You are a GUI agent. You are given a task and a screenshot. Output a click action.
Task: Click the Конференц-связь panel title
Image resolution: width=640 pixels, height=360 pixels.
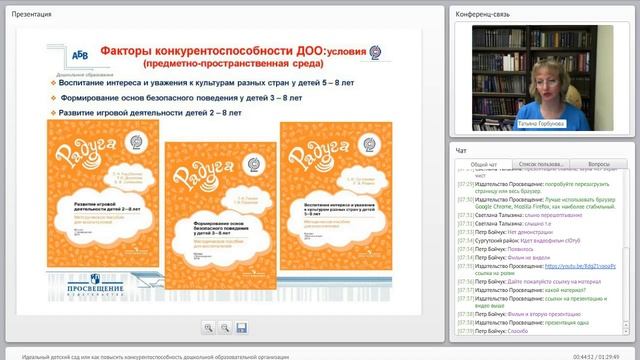tap(482, 14)
